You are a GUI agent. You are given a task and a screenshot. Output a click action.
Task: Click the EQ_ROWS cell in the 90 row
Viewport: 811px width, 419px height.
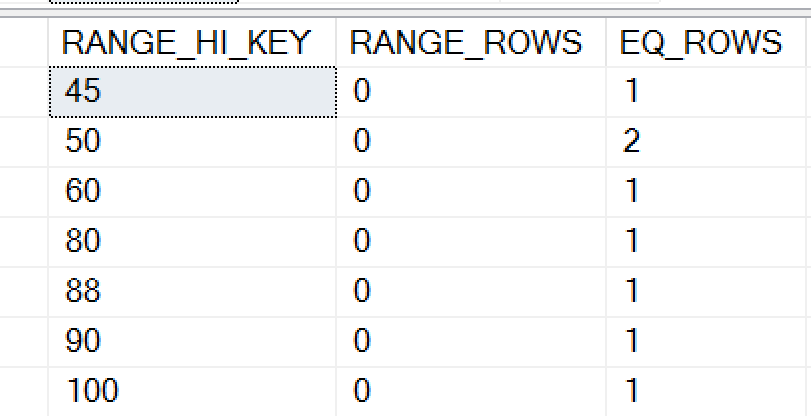pyautogui.click(x=707, y=339)
